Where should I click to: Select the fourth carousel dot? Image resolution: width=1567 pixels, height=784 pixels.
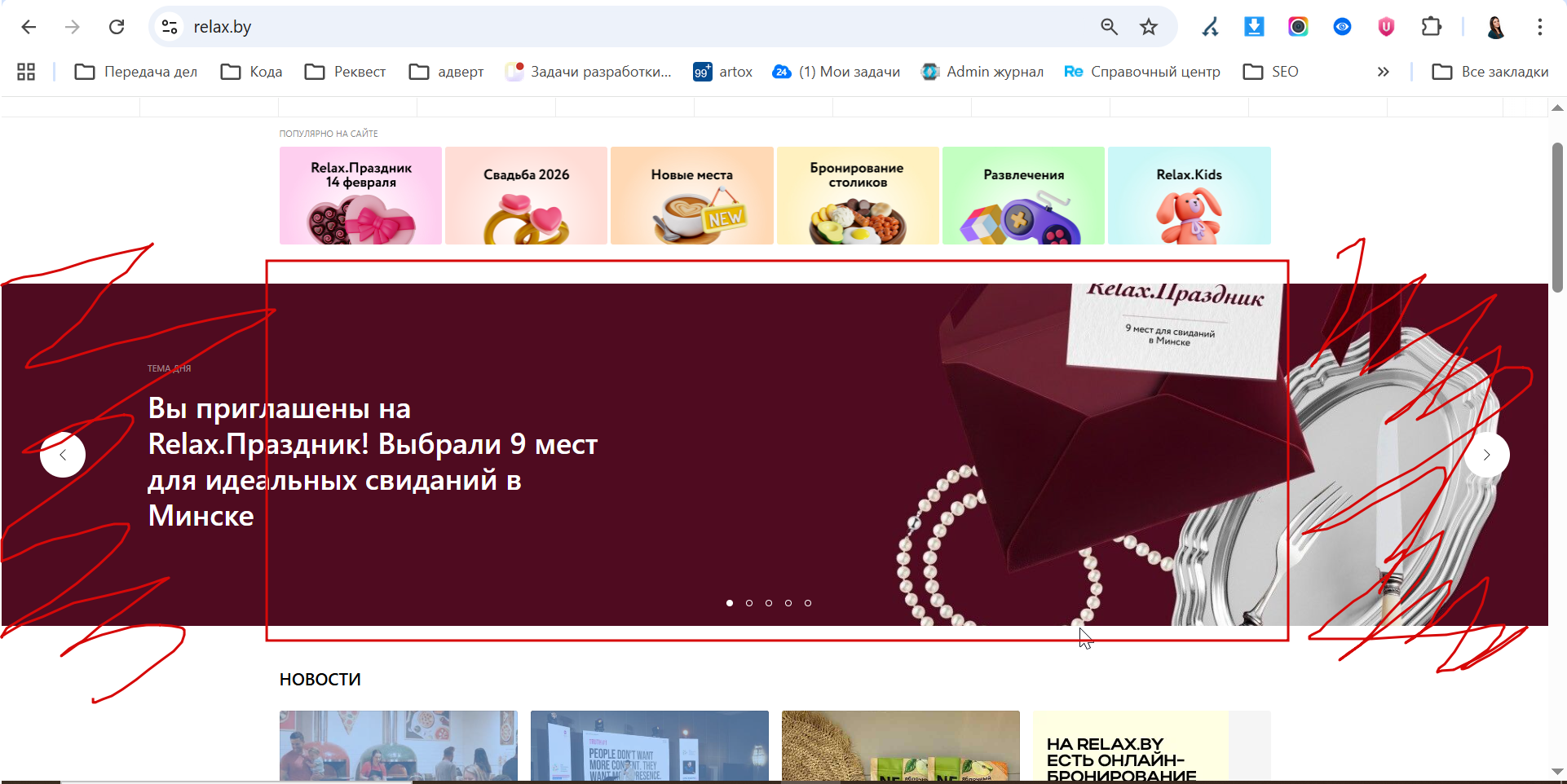(x=788, y=603)
